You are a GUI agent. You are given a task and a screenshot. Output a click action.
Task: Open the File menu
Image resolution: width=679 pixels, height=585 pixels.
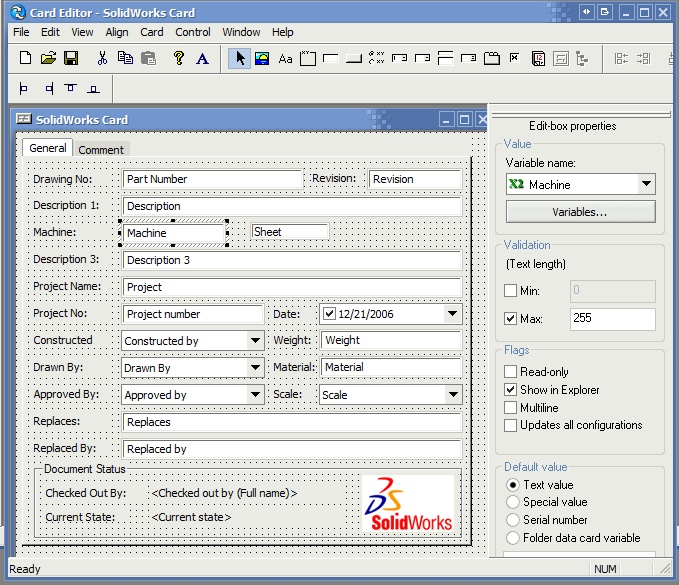point(21,32)
